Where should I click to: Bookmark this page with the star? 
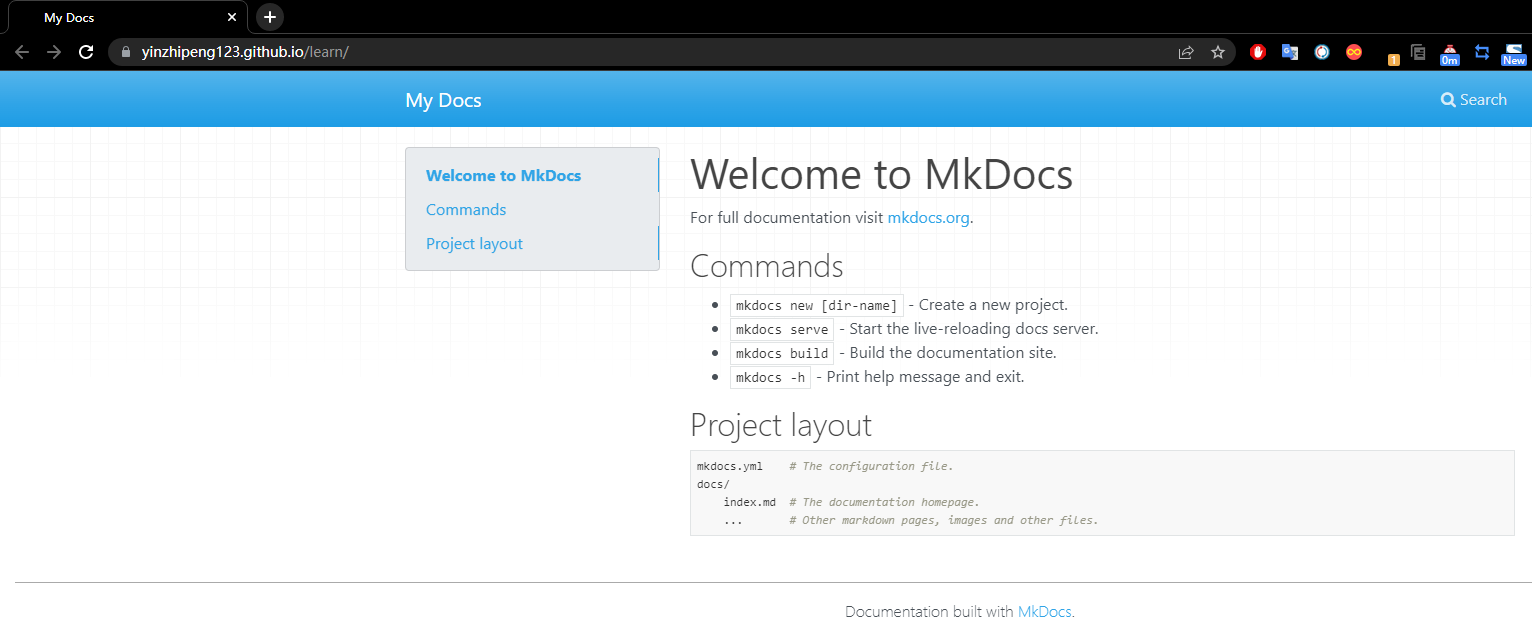tap(1218, 52)
